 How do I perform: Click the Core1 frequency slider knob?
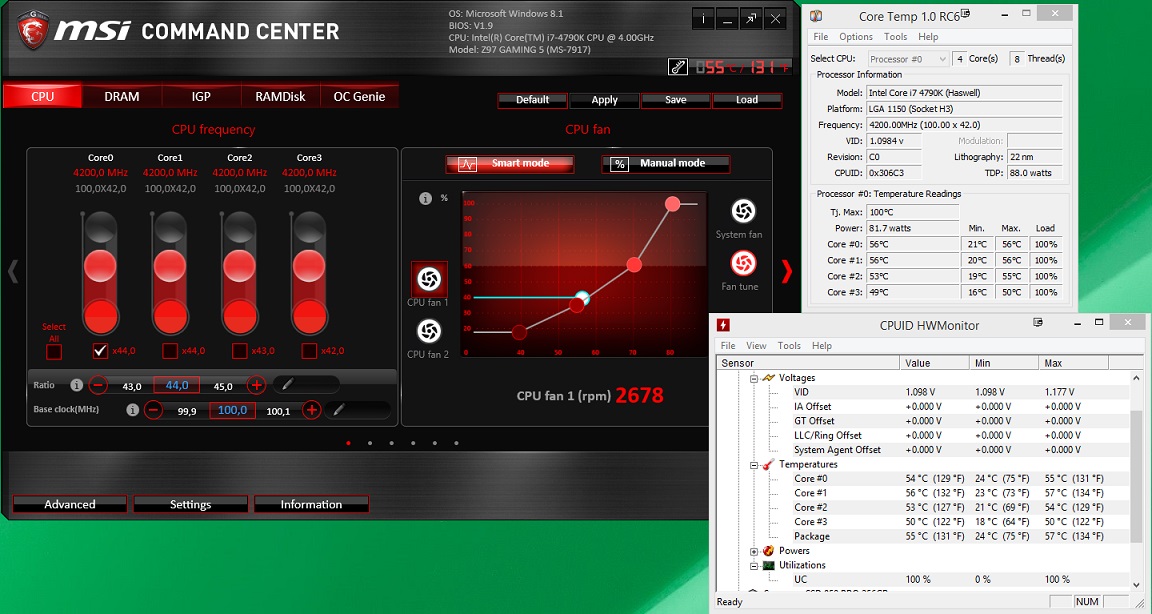(170, 267)
